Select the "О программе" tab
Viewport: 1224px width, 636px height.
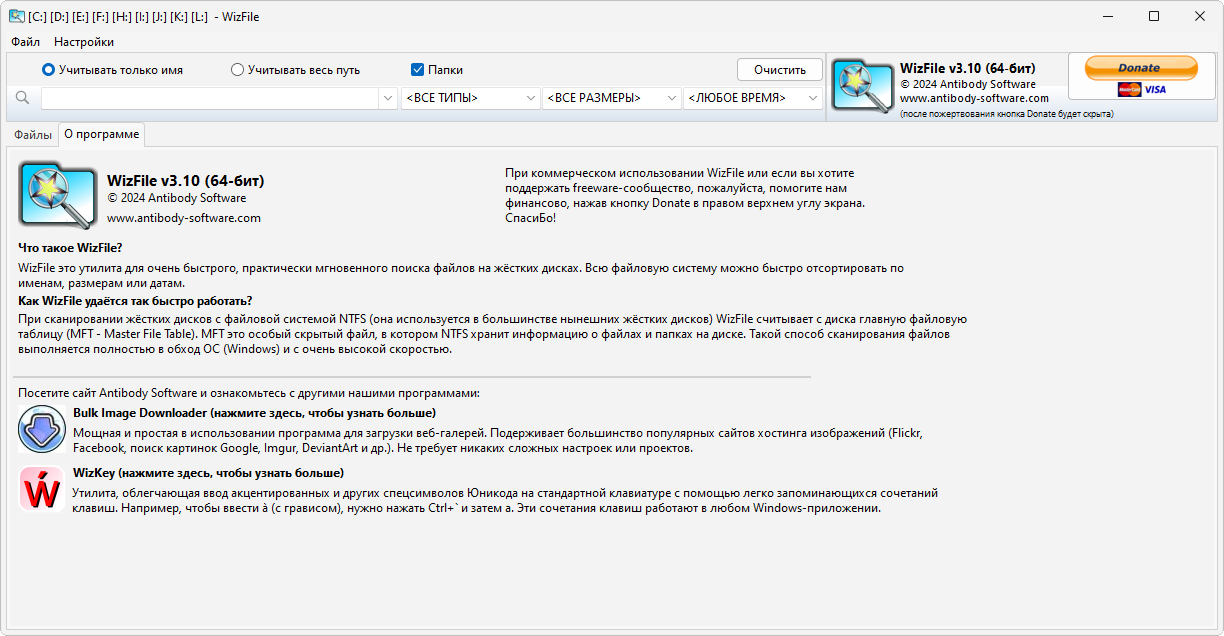pyautogui.click(x=101, y=134)
